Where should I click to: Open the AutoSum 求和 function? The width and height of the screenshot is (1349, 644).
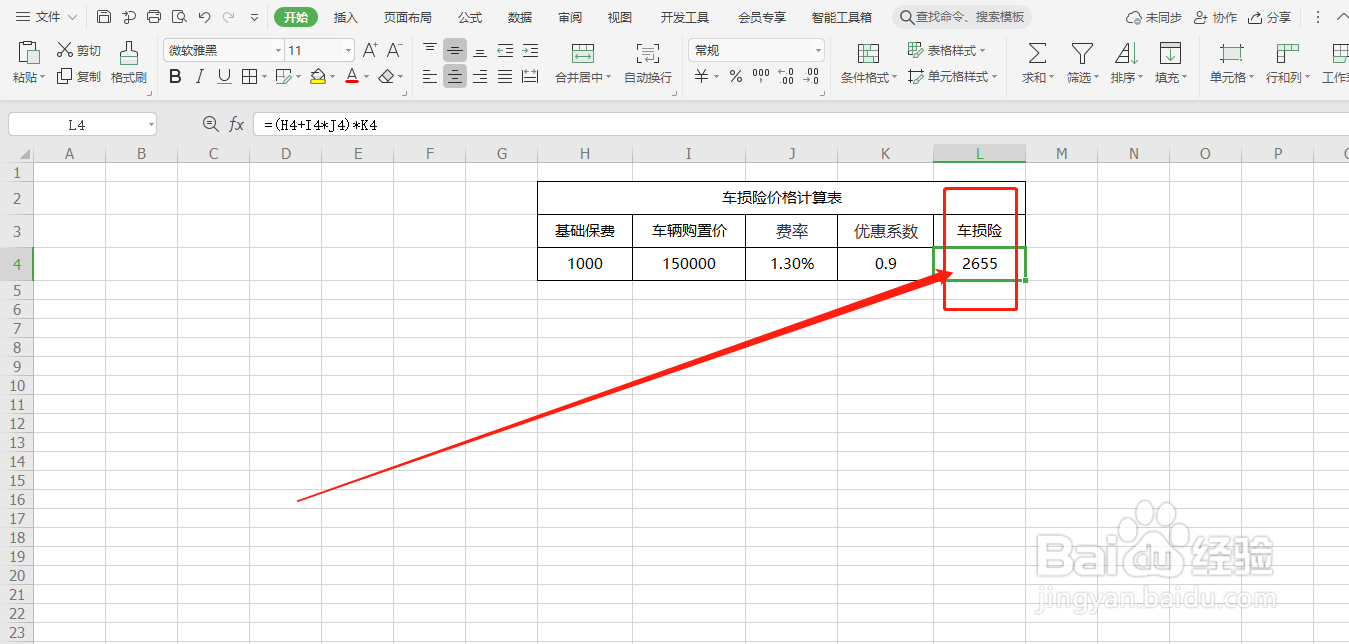tap(1036, 60)
